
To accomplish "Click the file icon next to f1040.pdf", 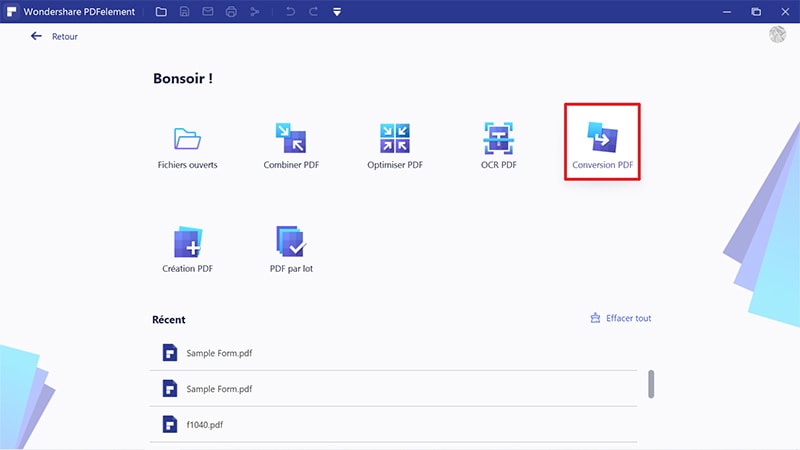I will pyautogui.click(x=170, y=424).
